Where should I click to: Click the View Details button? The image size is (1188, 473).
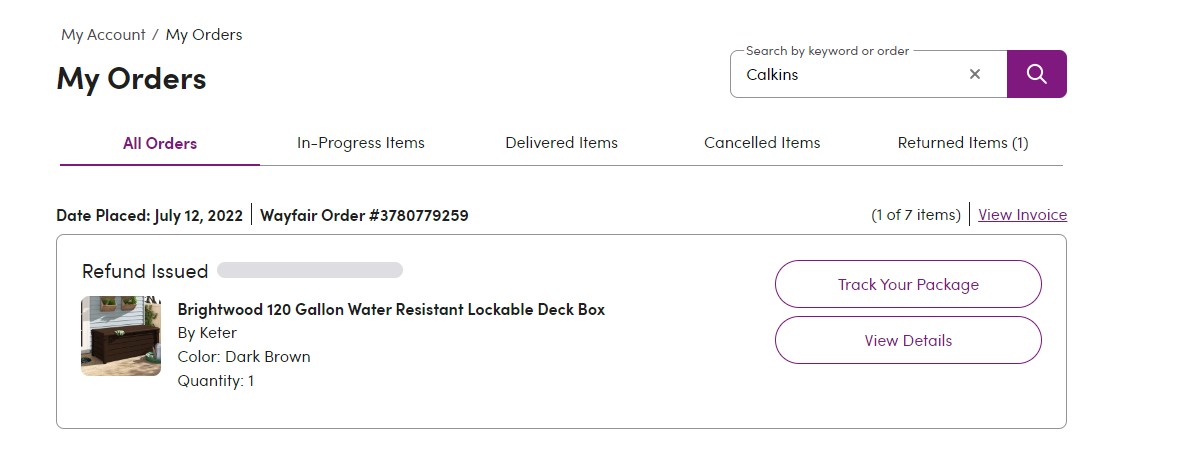(x=908, y=340)
